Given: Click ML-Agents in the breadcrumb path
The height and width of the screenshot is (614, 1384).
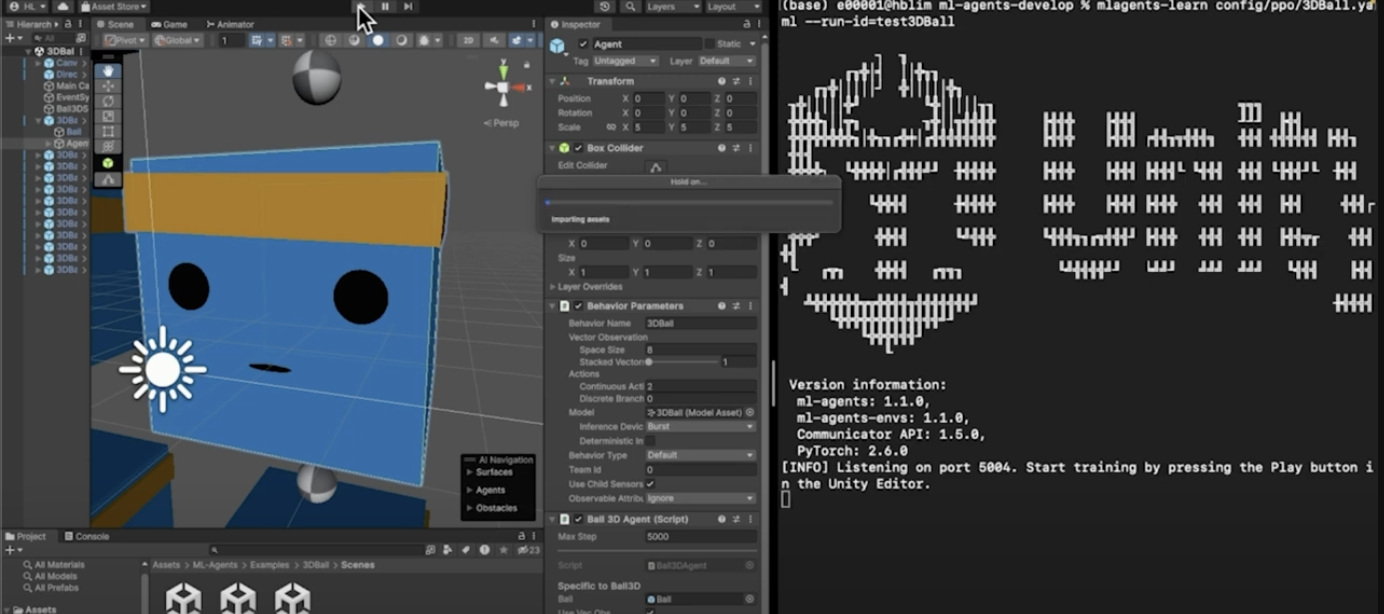Looking at the screenshot, I should 216,565.
